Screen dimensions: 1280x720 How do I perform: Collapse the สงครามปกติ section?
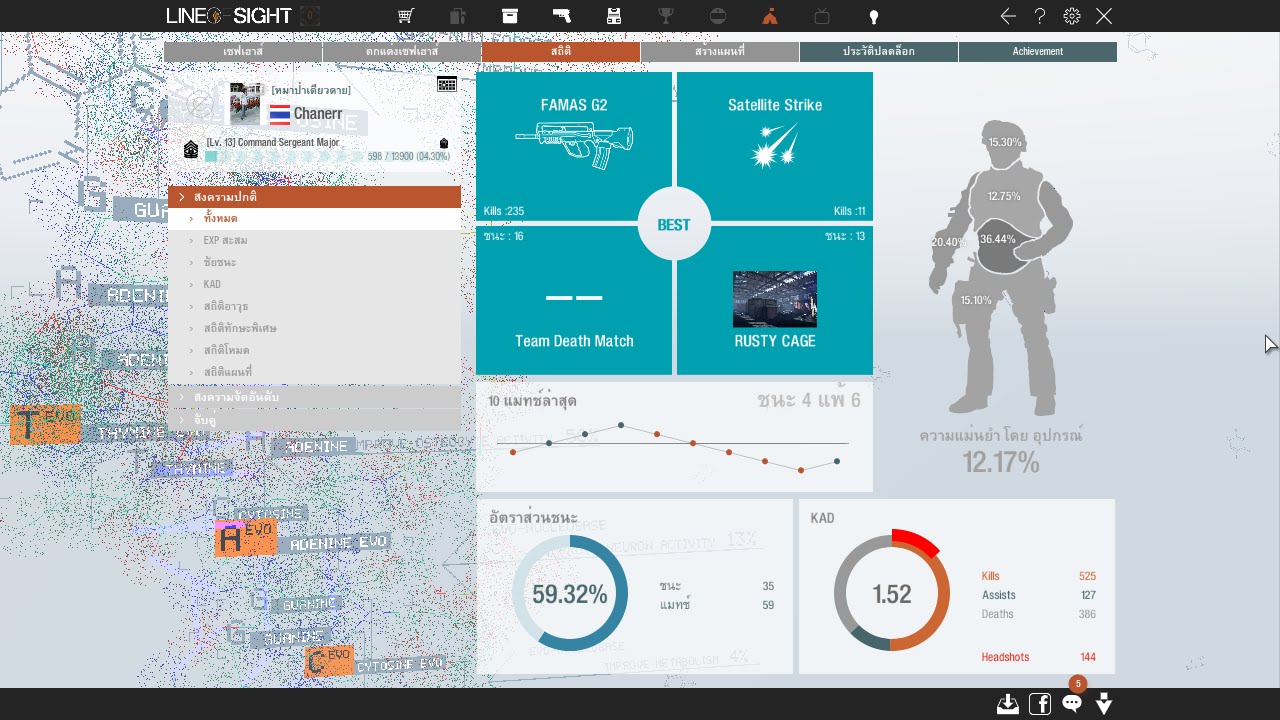(x=314, y=197)
